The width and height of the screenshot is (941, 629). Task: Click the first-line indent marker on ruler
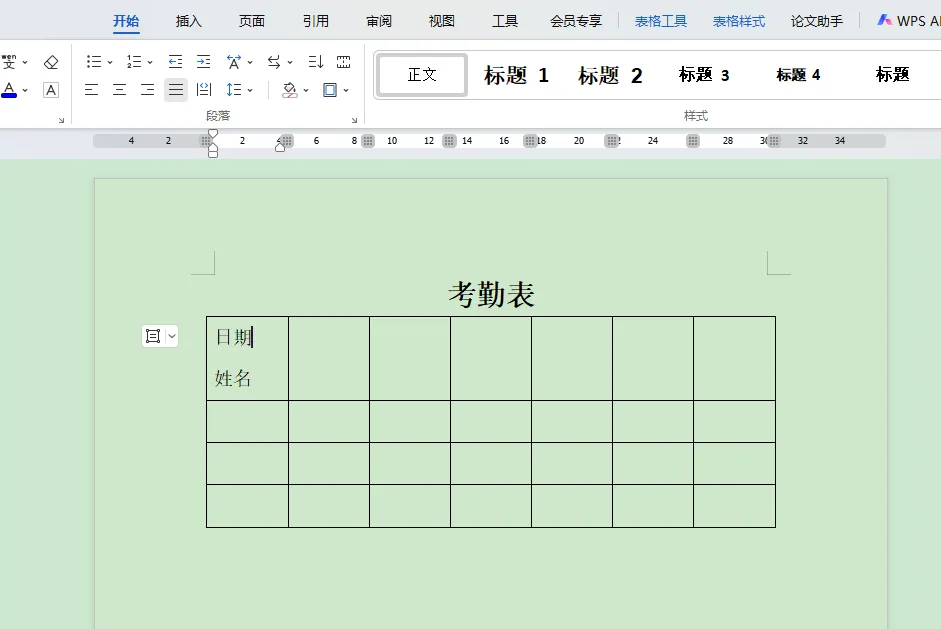(212, 133)
